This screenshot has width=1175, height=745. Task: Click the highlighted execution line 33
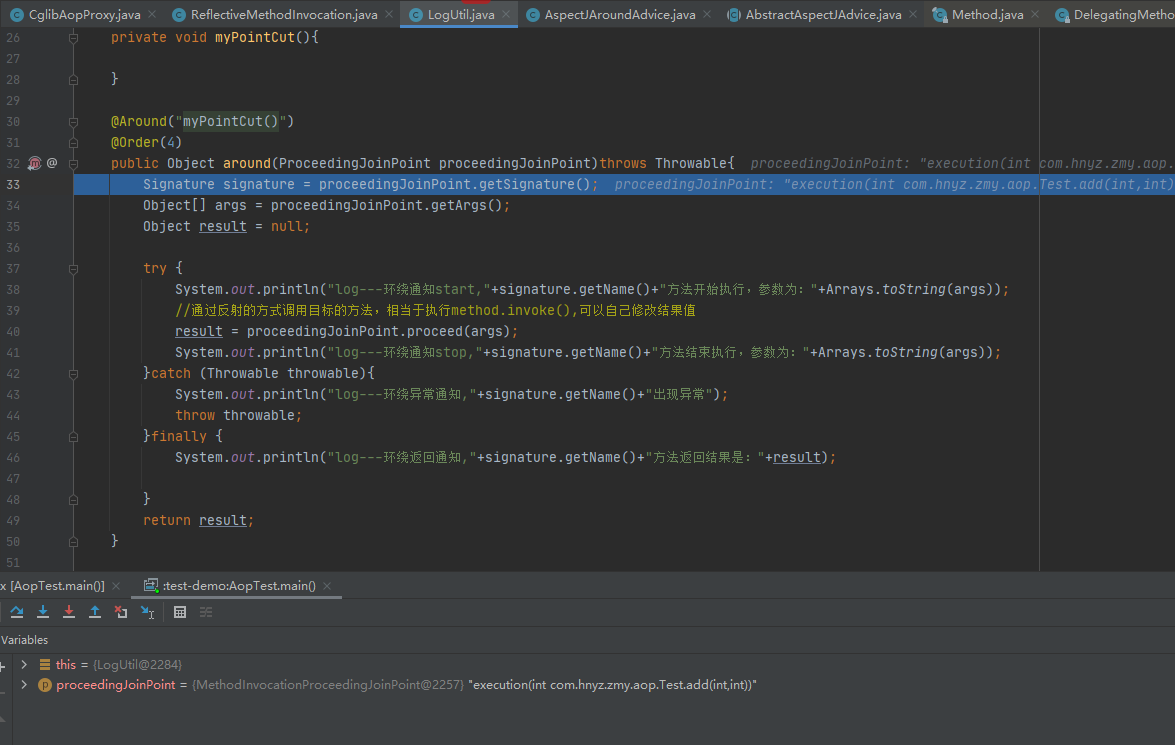point(624,184)
